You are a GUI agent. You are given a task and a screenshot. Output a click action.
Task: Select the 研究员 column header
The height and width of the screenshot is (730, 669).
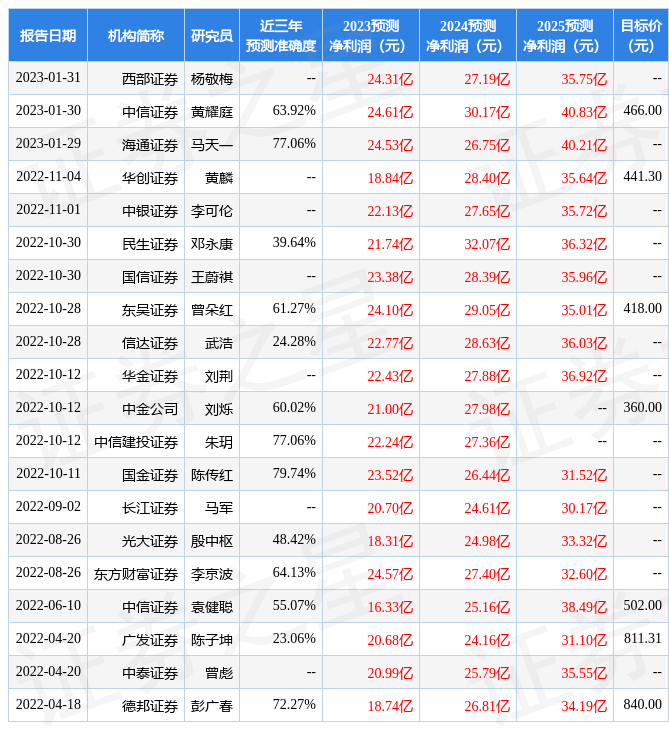(x=212, y=35)
